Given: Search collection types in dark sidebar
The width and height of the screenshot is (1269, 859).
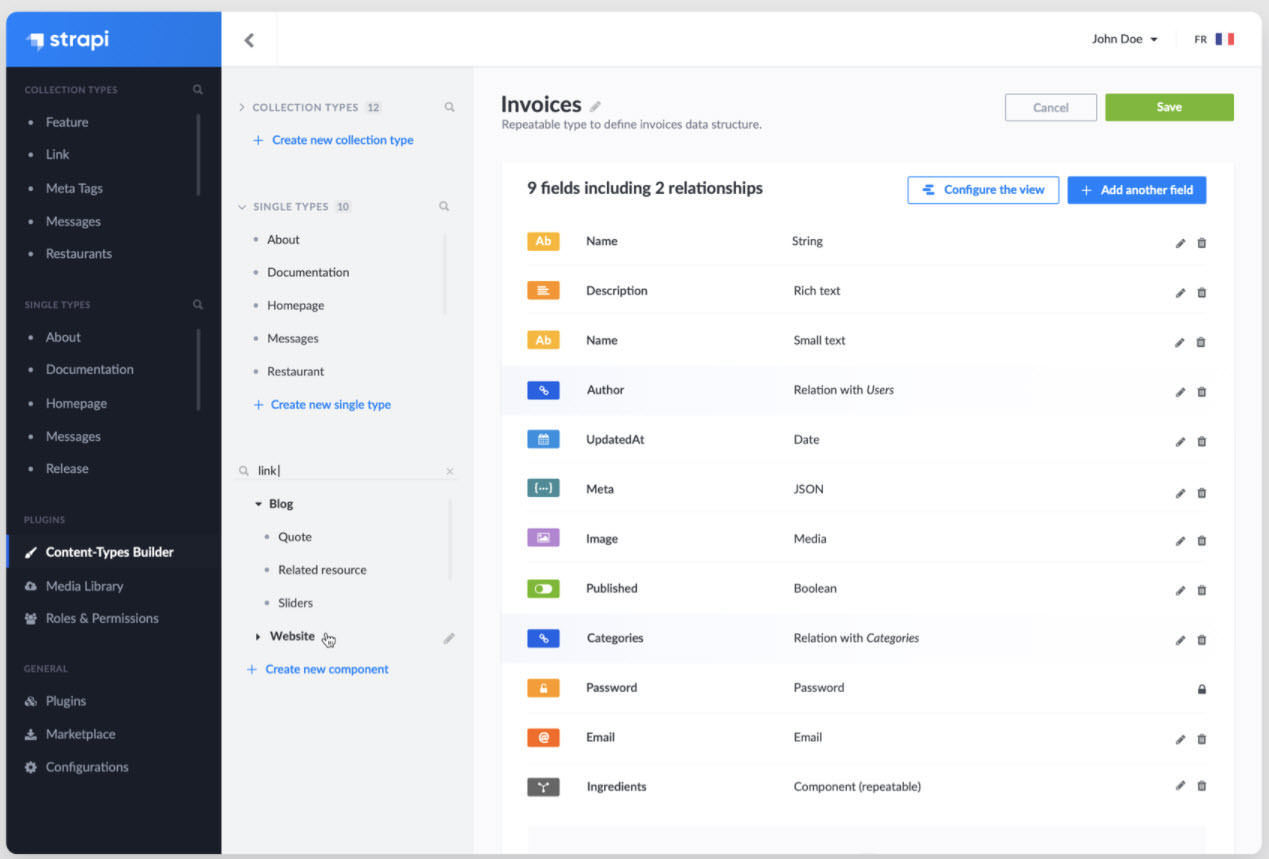Looking at the screenshot, I should (197, 90).
